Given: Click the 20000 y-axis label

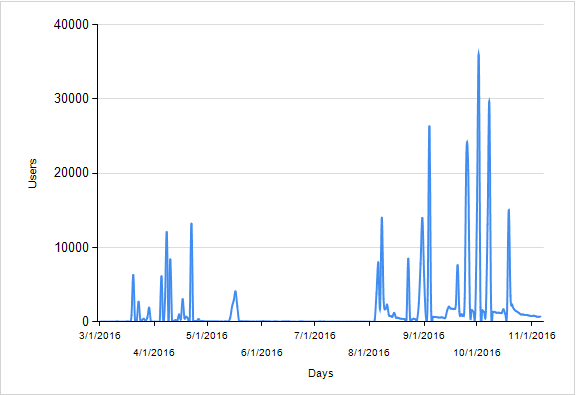Looking at the screenshot, I should (x=71, y=173).
